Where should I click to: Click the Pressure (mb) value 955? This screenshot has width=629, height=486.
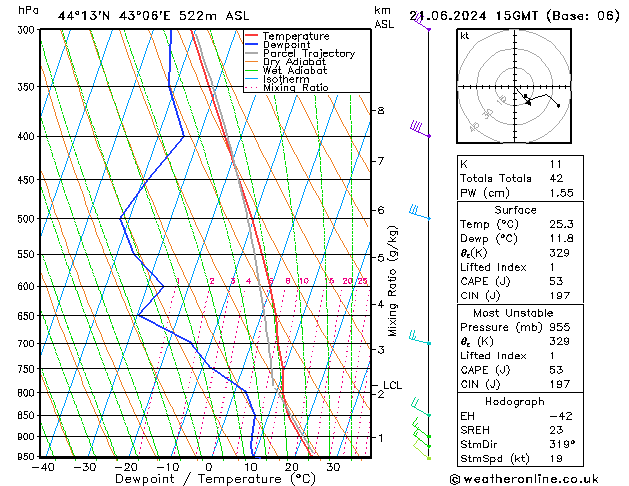tap(560, 327)
